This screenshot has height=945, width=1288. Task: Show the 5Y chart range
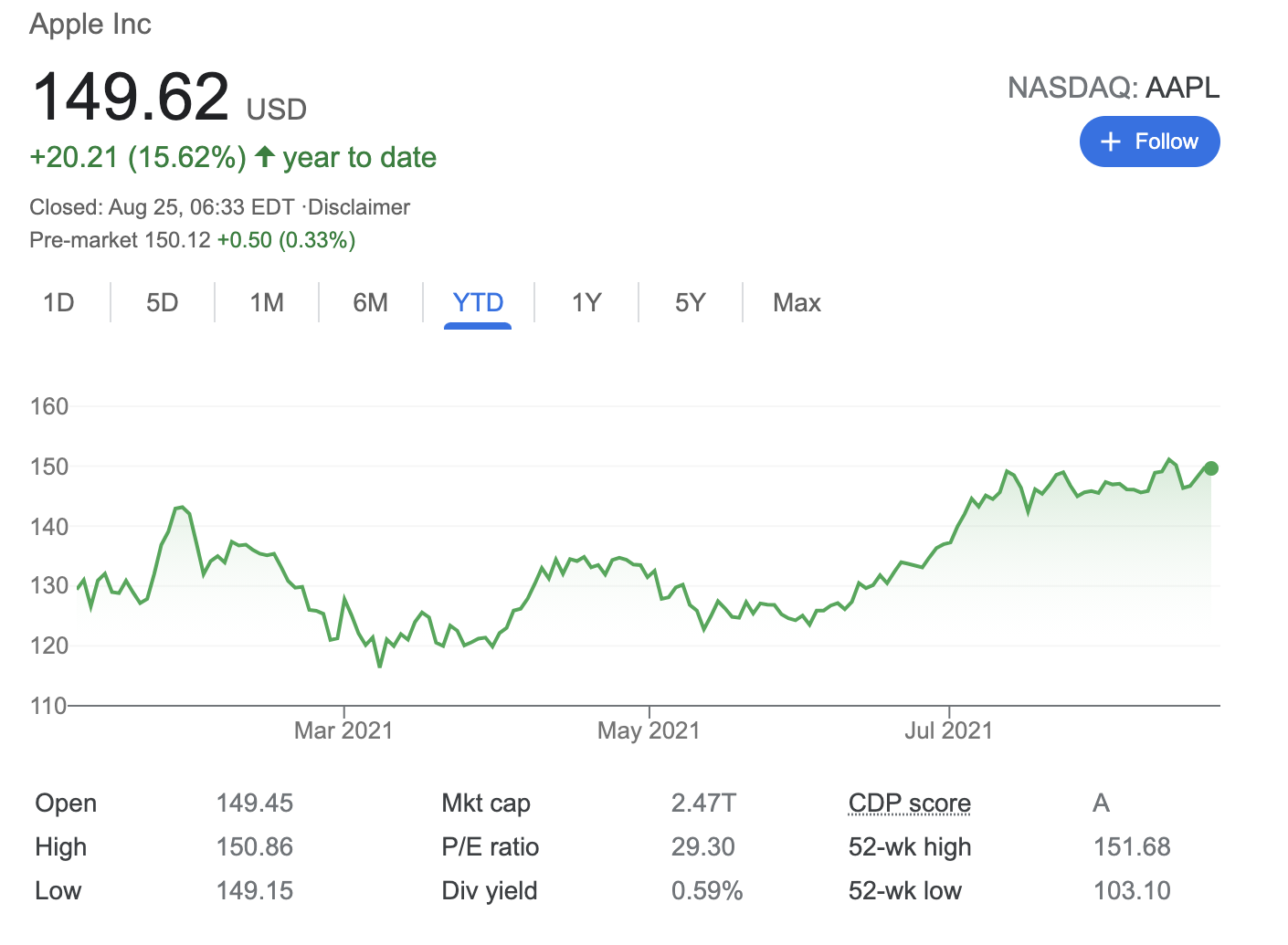[691, 302]
